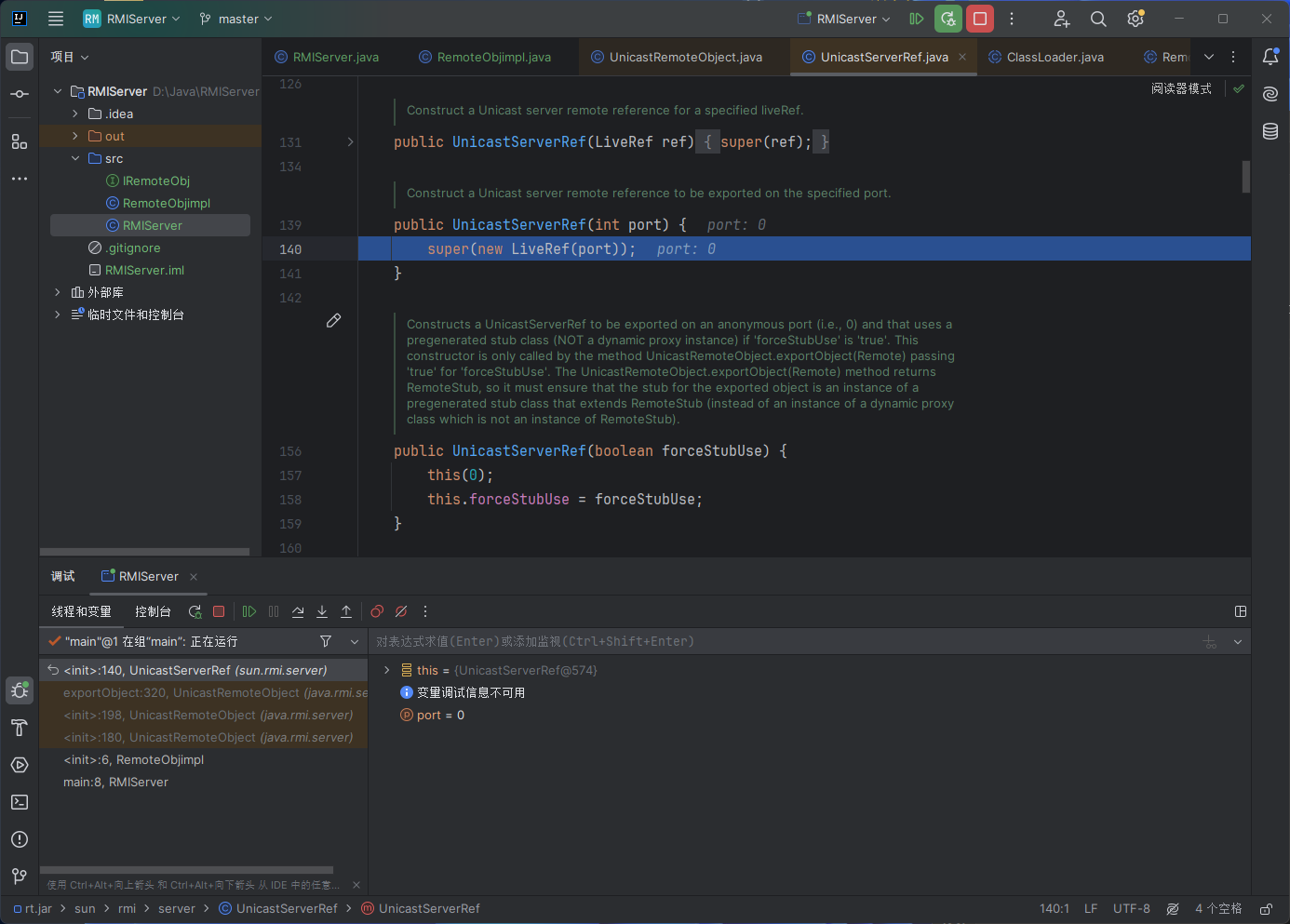This screenshot has height=924, width=1290.
Task: Step out in debugger
Action: point(346,611)
